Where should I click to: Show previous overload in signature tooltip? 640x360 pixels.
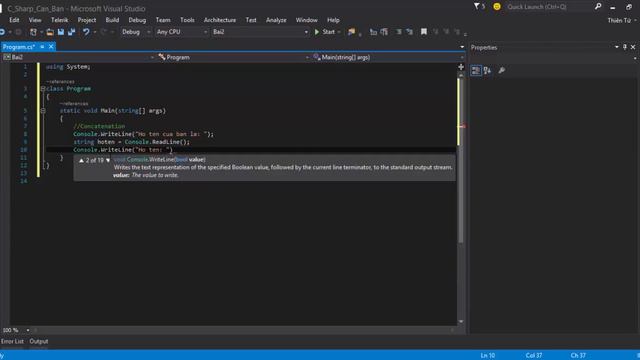81,160
